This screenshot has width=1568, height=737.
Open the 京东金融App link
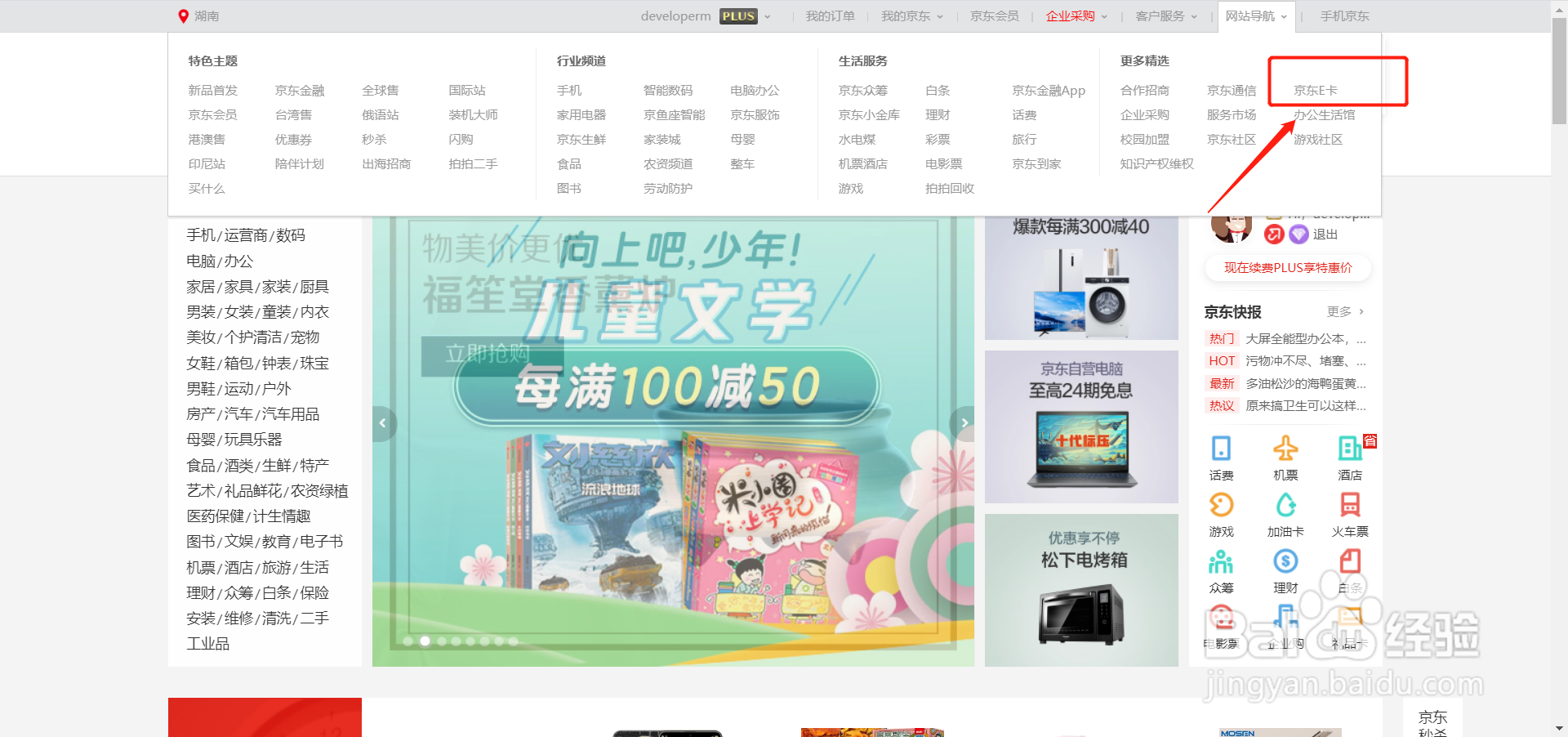pos(1049,91)
